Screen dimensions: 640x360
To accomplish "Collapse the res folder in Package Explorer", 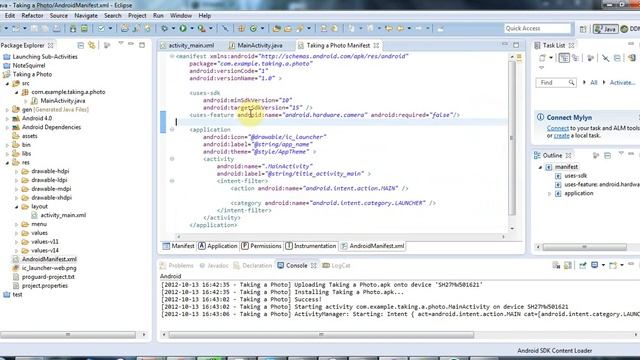I will 7,163.
